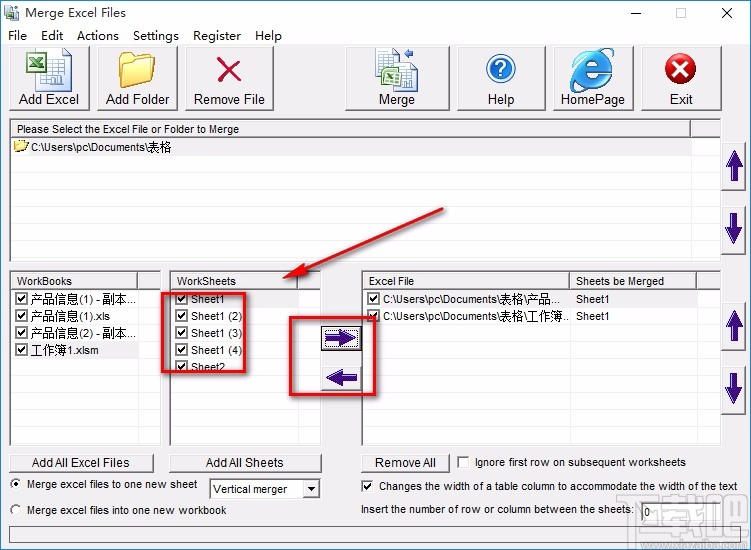The image size is (751, 550).
Task: Click the folder icon beside the C:\Users\pc\Documents path
Action: click(21, 146)
